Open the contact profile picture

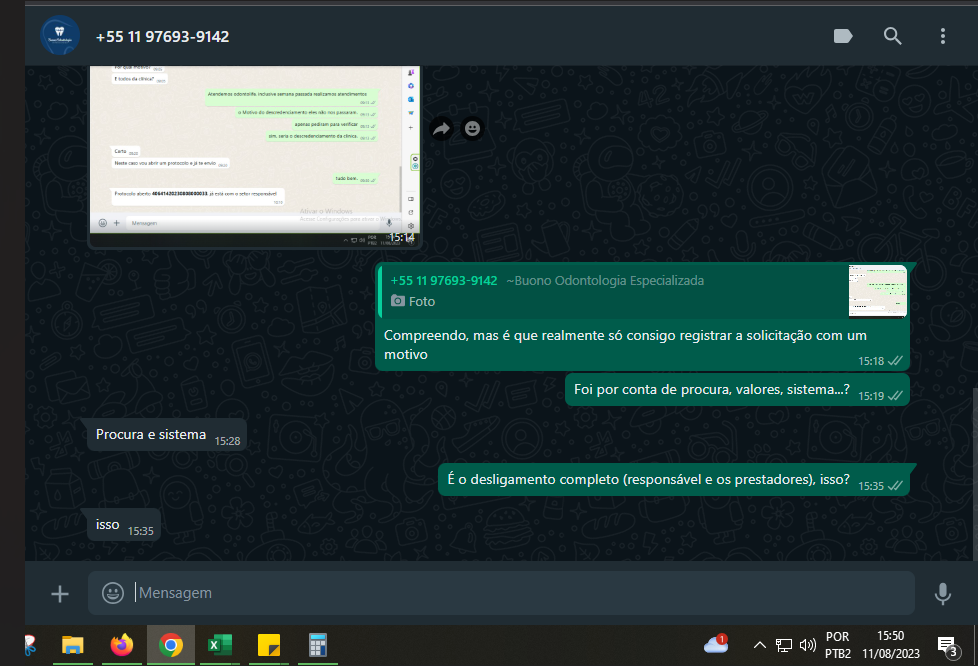coord(60,36)
